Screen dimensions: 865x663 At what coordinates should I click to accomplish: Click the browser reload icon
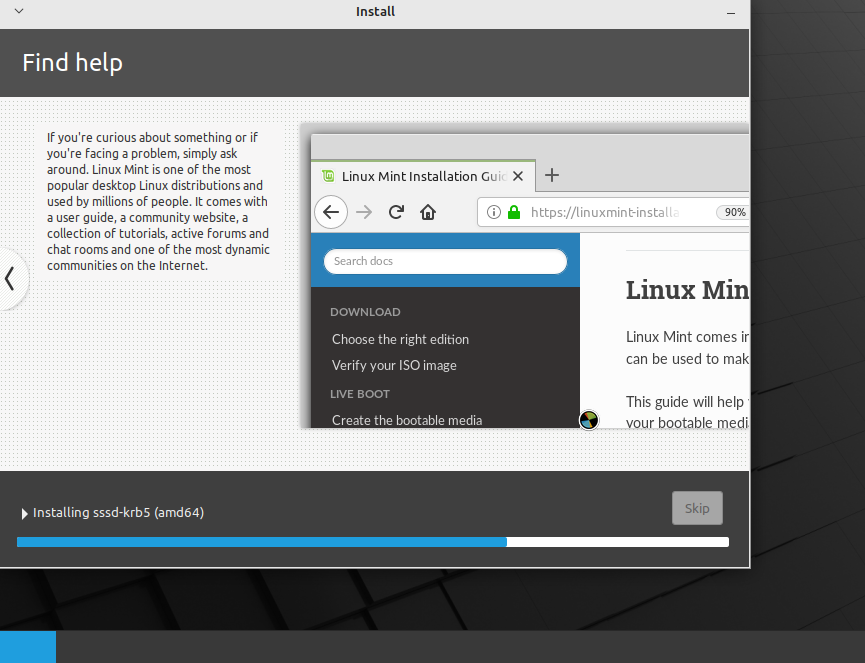[x=396, y=212]
